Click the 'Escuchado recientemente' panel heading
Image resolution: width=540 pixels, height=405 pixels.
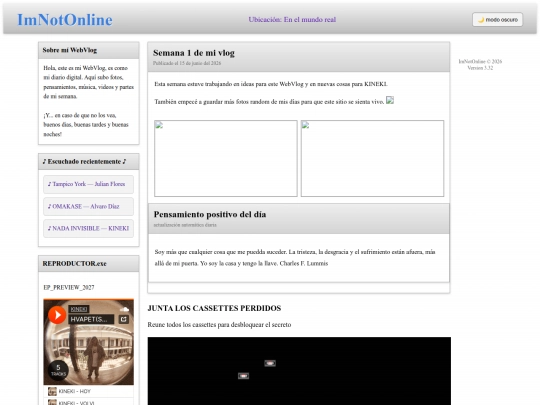coord(84,162)
